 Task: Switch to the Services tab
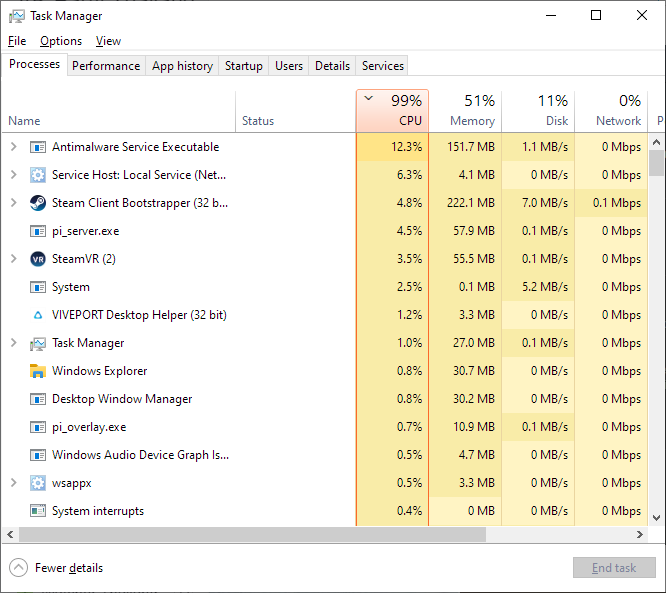[383, 66]
